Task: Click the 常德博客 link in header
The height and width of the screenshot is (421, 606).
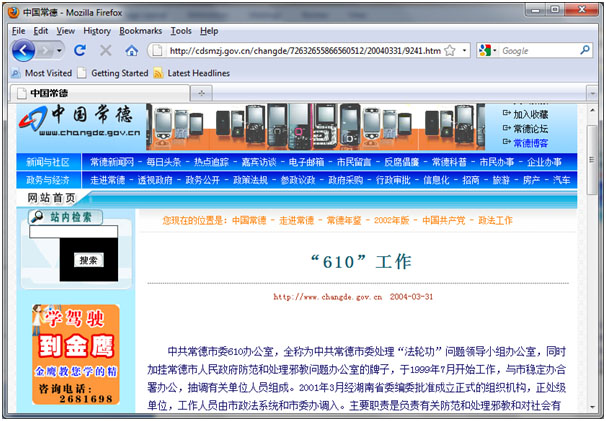Action: click(x=530, y=143)
